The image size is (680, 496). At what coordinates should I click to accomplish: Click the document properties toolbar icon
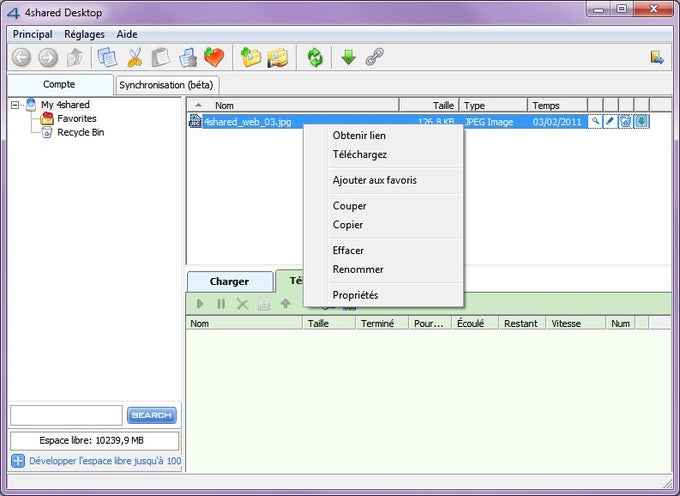click(x=188, y=57)
